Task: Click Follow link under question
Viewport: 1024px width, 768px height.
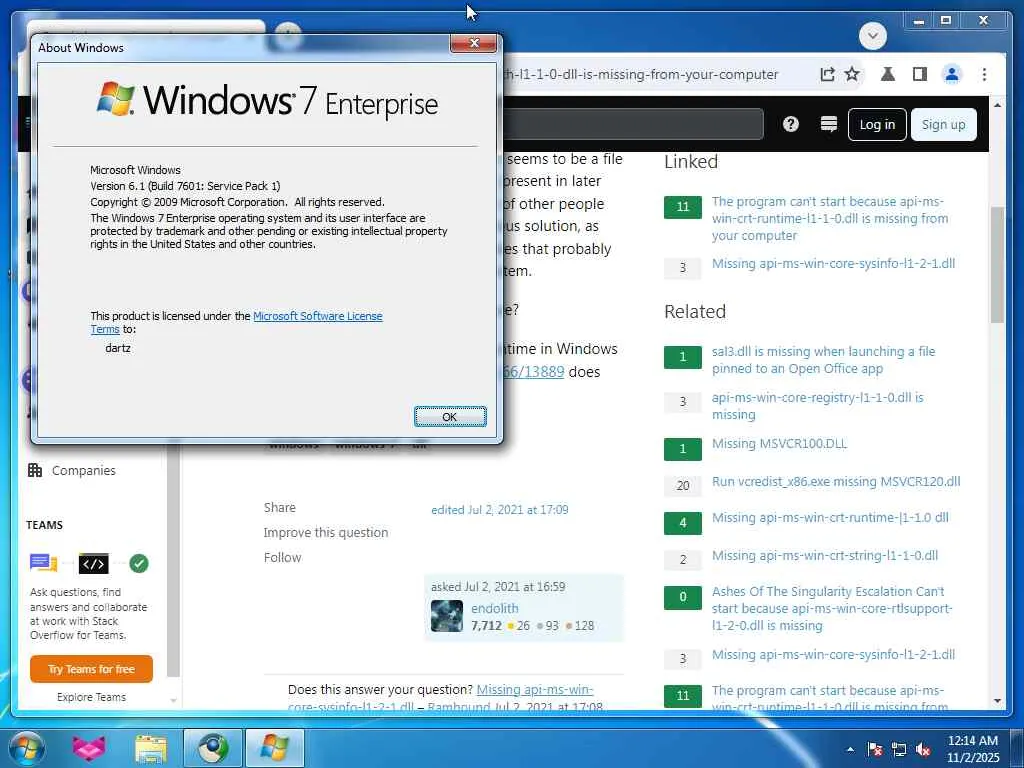Action: tap(282, 557)
